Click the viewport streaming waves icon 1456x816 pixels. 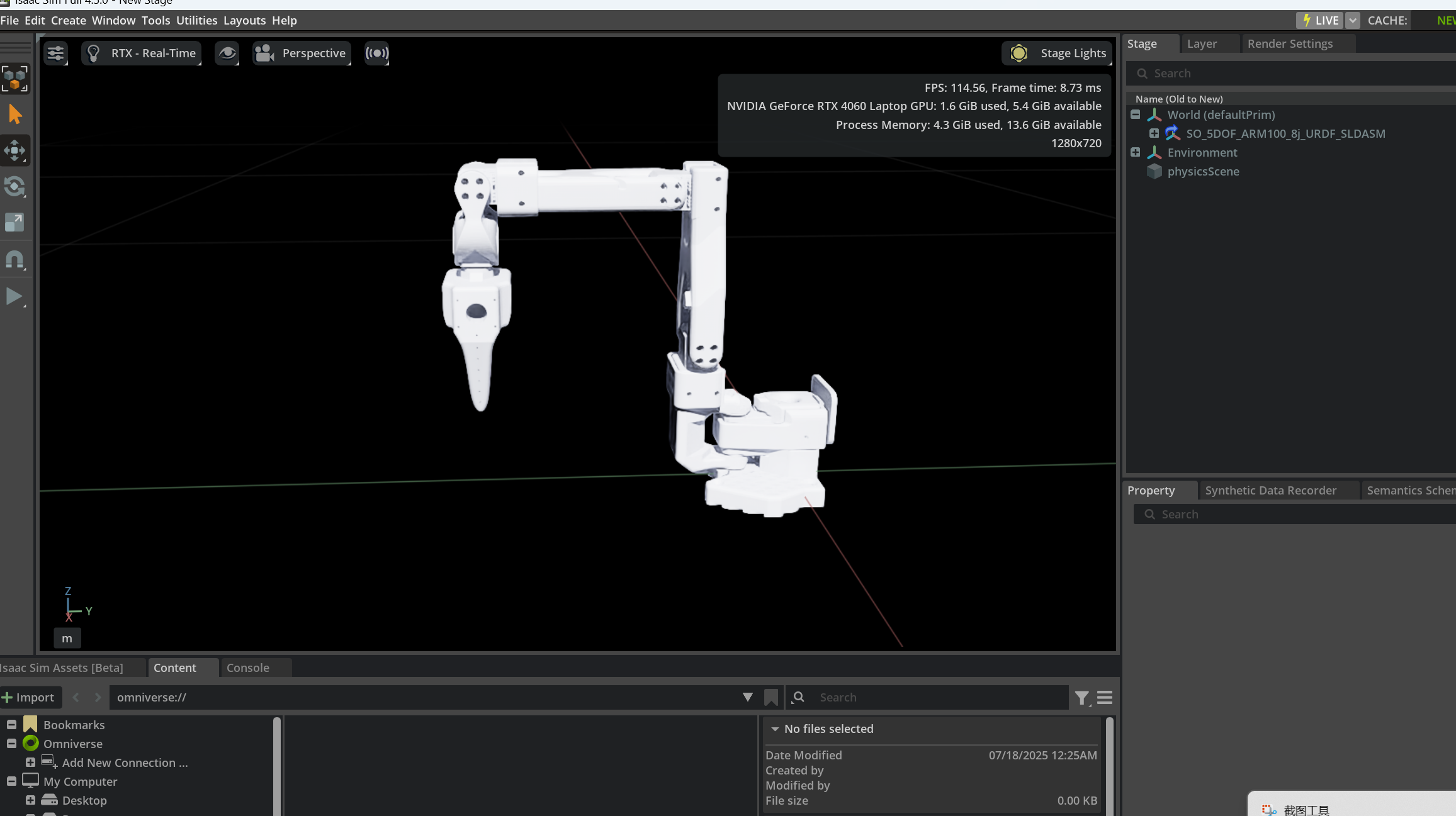[377, 53]
